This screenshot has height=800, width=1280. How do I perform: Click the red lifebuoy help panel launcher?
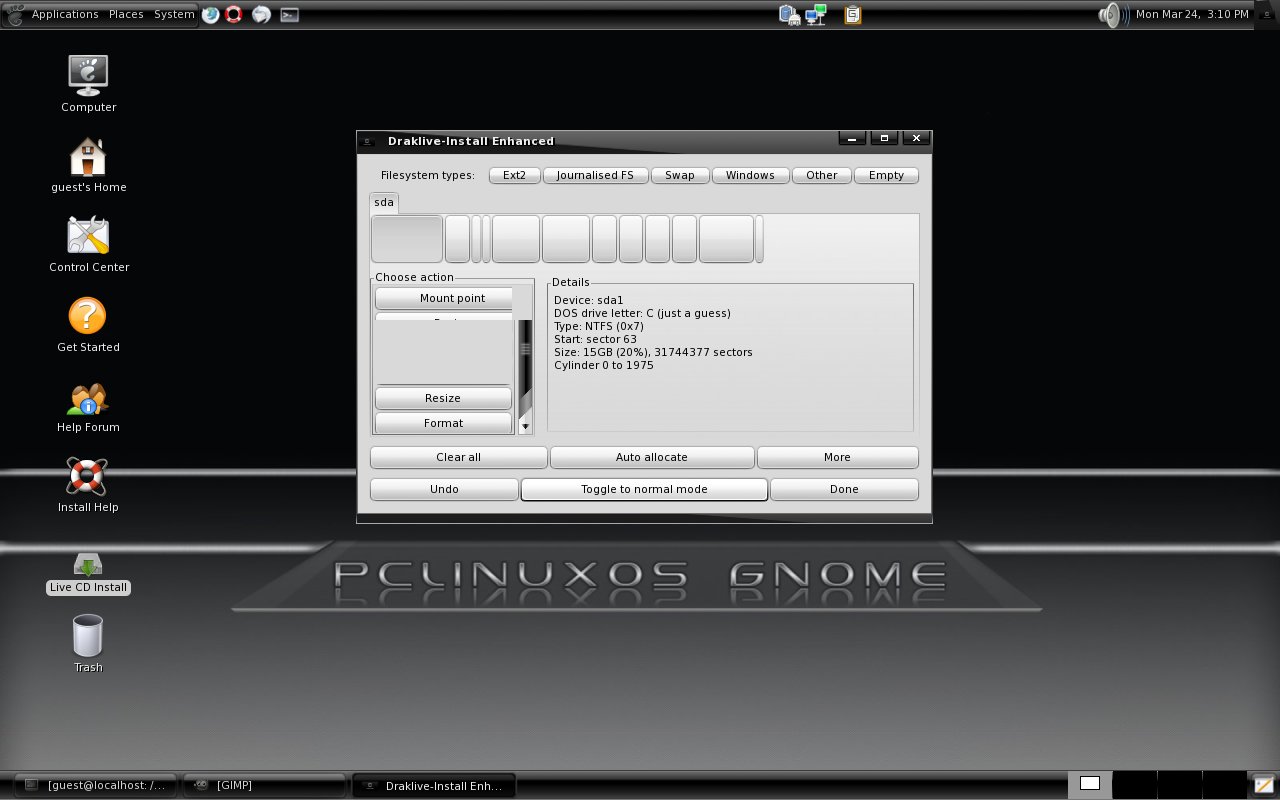234,14
